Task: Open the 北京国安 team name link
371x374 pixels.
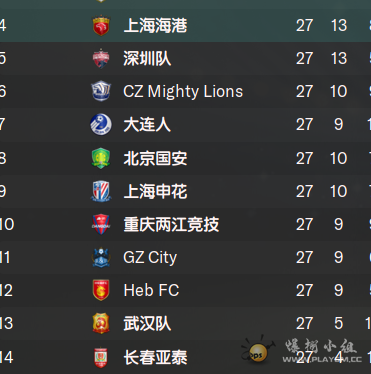Action: [x=155, y=158]
